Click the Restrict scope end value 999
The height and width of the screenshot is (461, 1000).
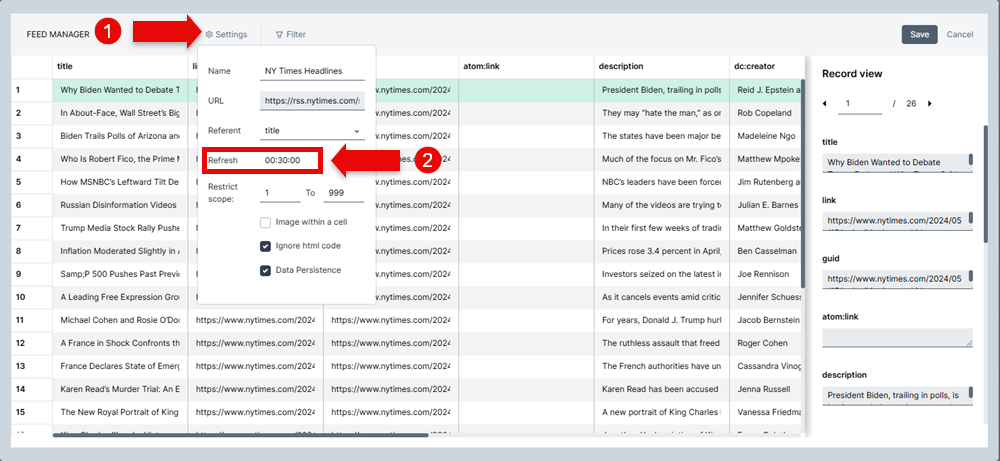[344, 193]
